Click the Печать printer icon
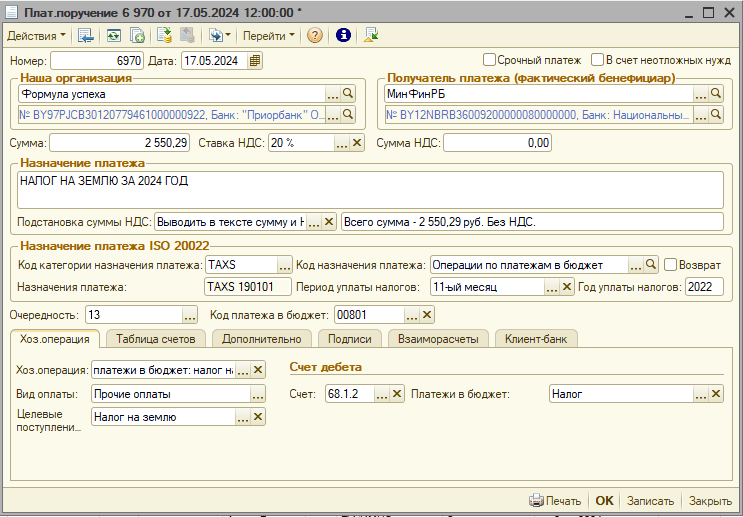Viewport: 743px width, 517px height. coord(536,500)
